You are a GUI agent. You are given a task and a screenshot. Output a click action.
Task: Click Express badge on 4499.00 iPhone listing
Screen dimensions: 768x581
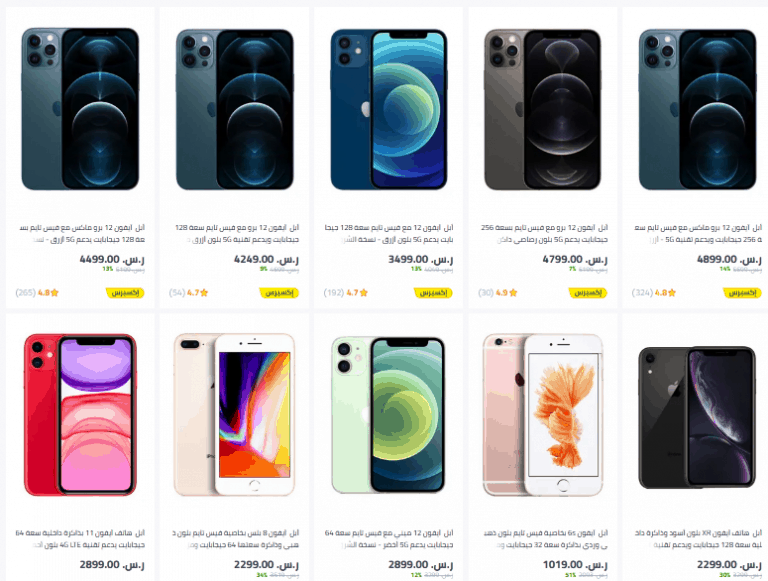pyautogui.click(x=125, y=293)
